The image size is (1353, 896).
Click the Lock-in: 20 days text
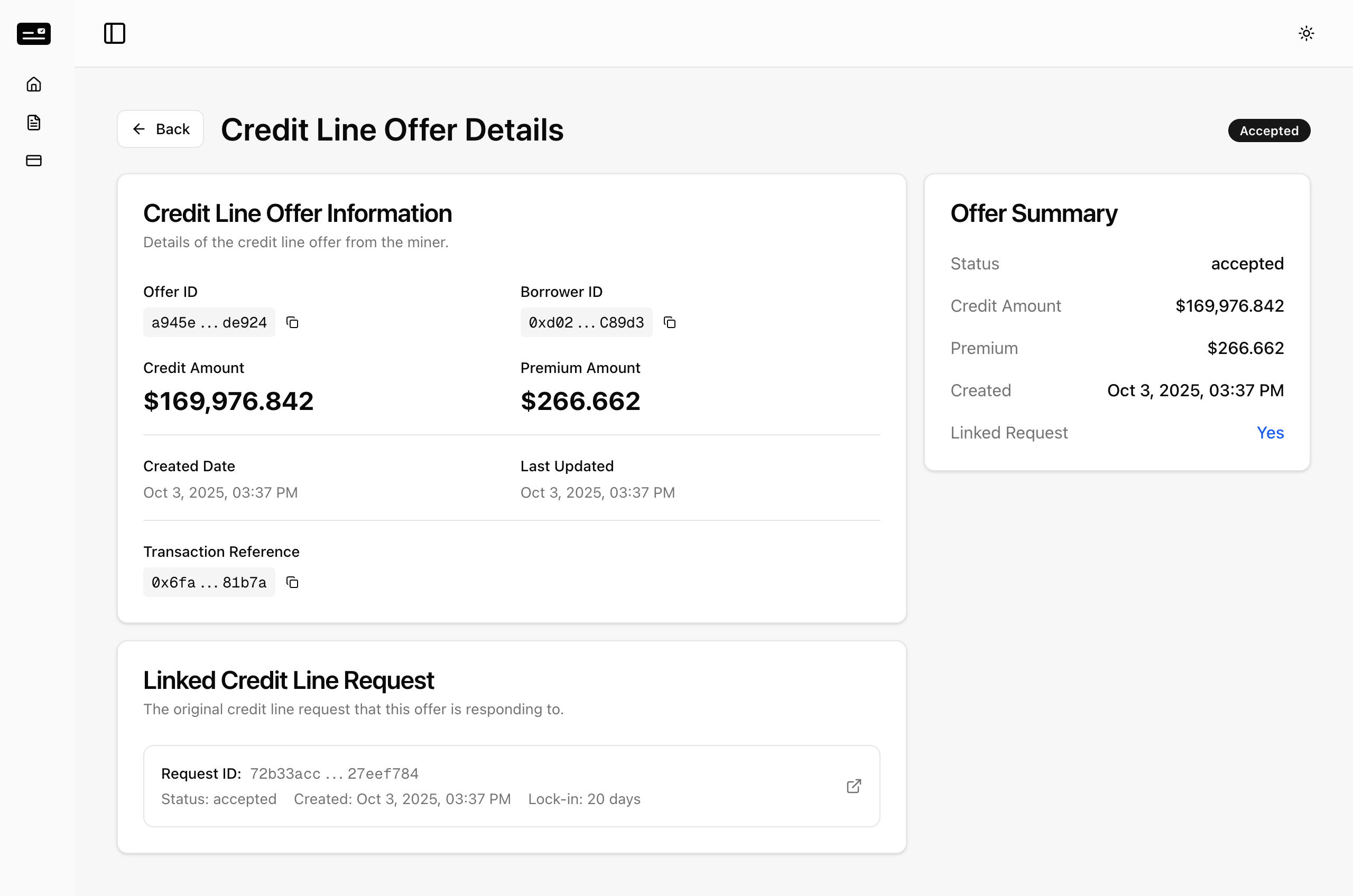tap(584, 799)
